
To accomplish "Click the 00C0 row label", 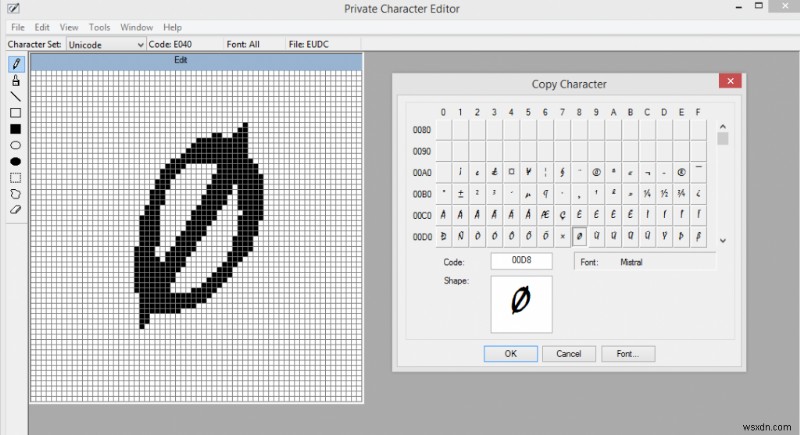I will 422,216.
